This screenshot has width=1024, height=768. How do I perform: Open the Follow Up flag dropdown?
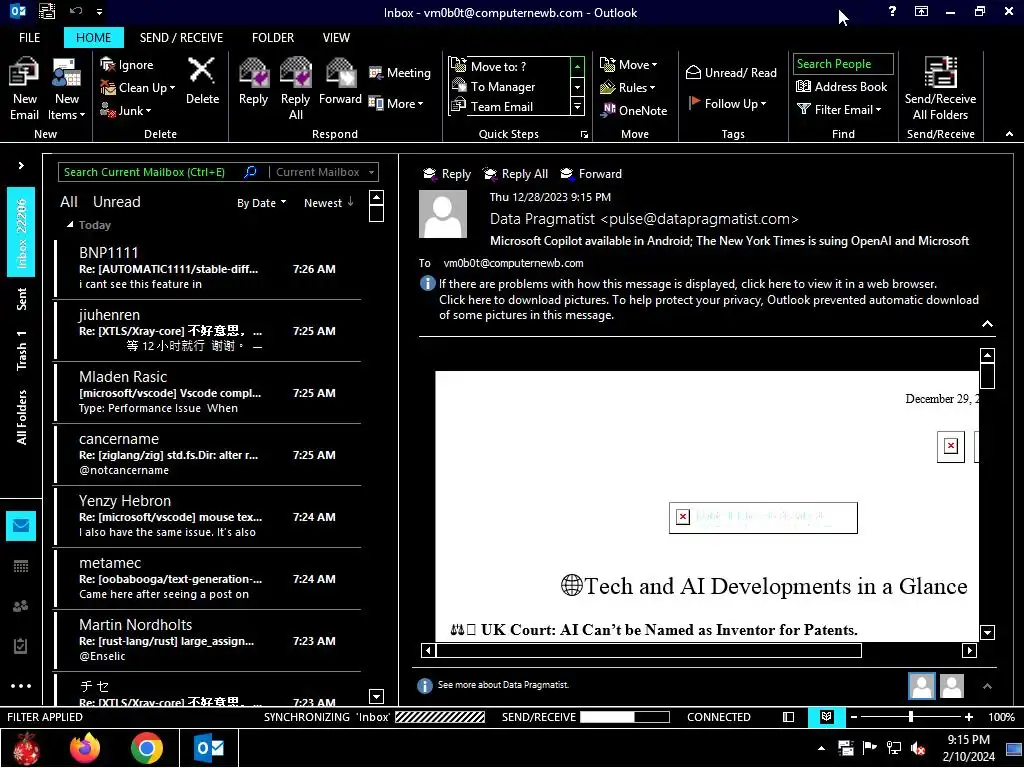tap(728, 103)
